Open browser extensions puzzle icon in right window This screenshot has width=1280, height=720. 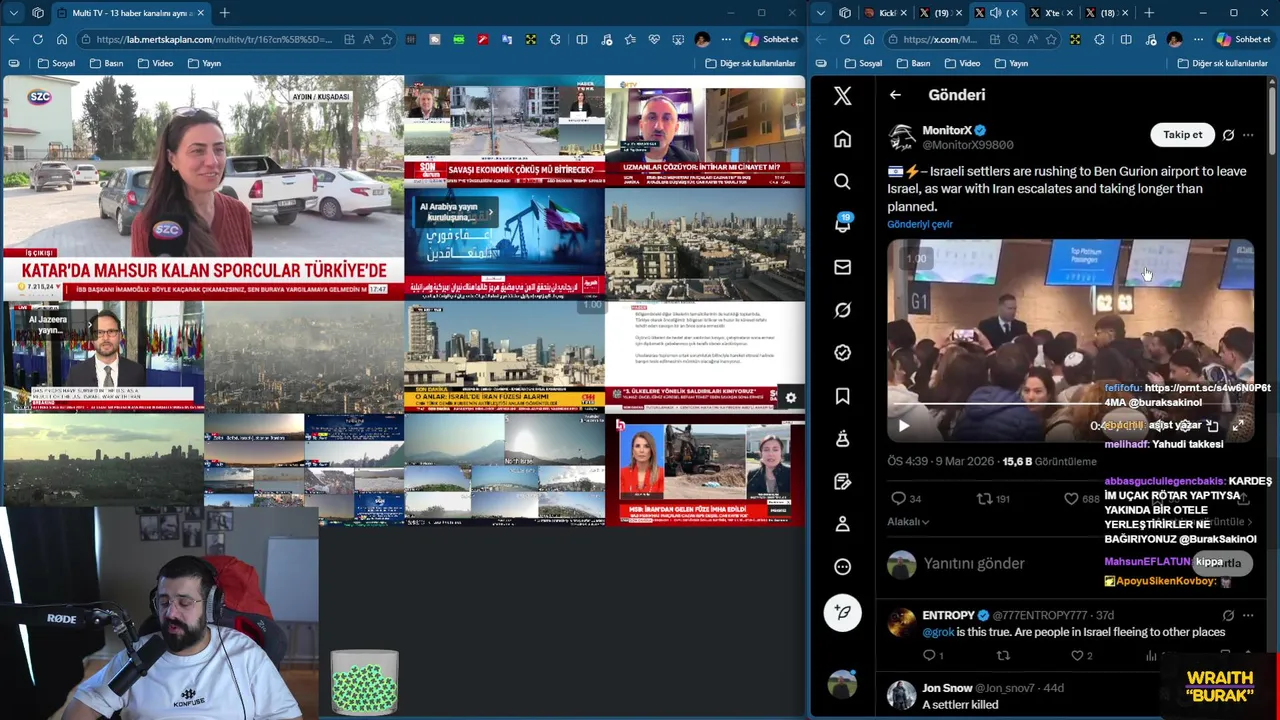(x=1100, y=39)
